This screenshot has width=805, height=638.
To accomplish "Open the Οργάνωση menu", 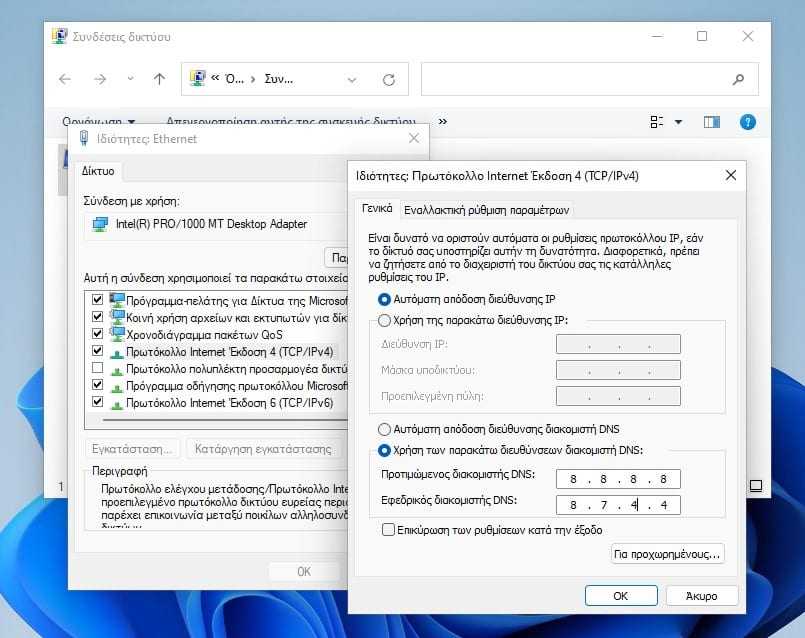I will click(x=98, y=122).
